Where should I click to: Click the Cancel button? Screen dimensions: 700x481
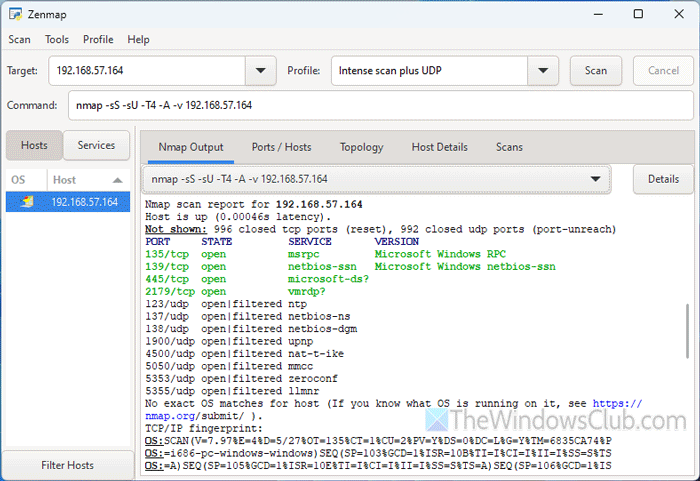[x=663, y=71]
